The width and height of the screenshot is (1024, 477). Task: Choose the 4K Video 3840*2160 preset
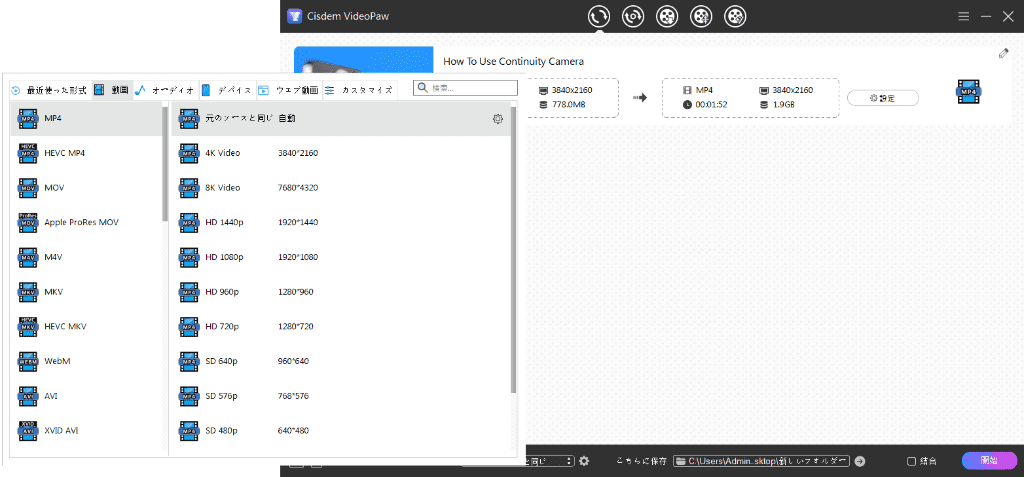click(x=340, y=153)
